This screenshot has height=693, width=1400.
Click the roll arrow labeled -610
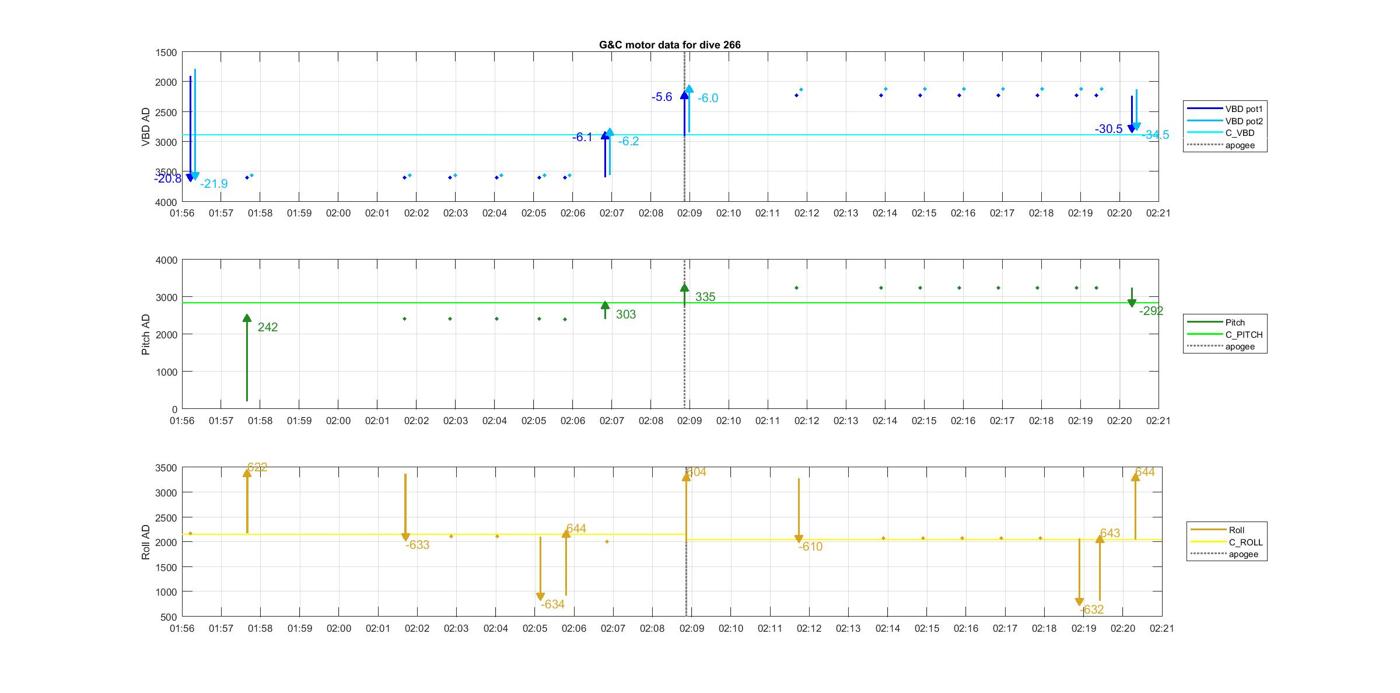click(x=799, y=511)
